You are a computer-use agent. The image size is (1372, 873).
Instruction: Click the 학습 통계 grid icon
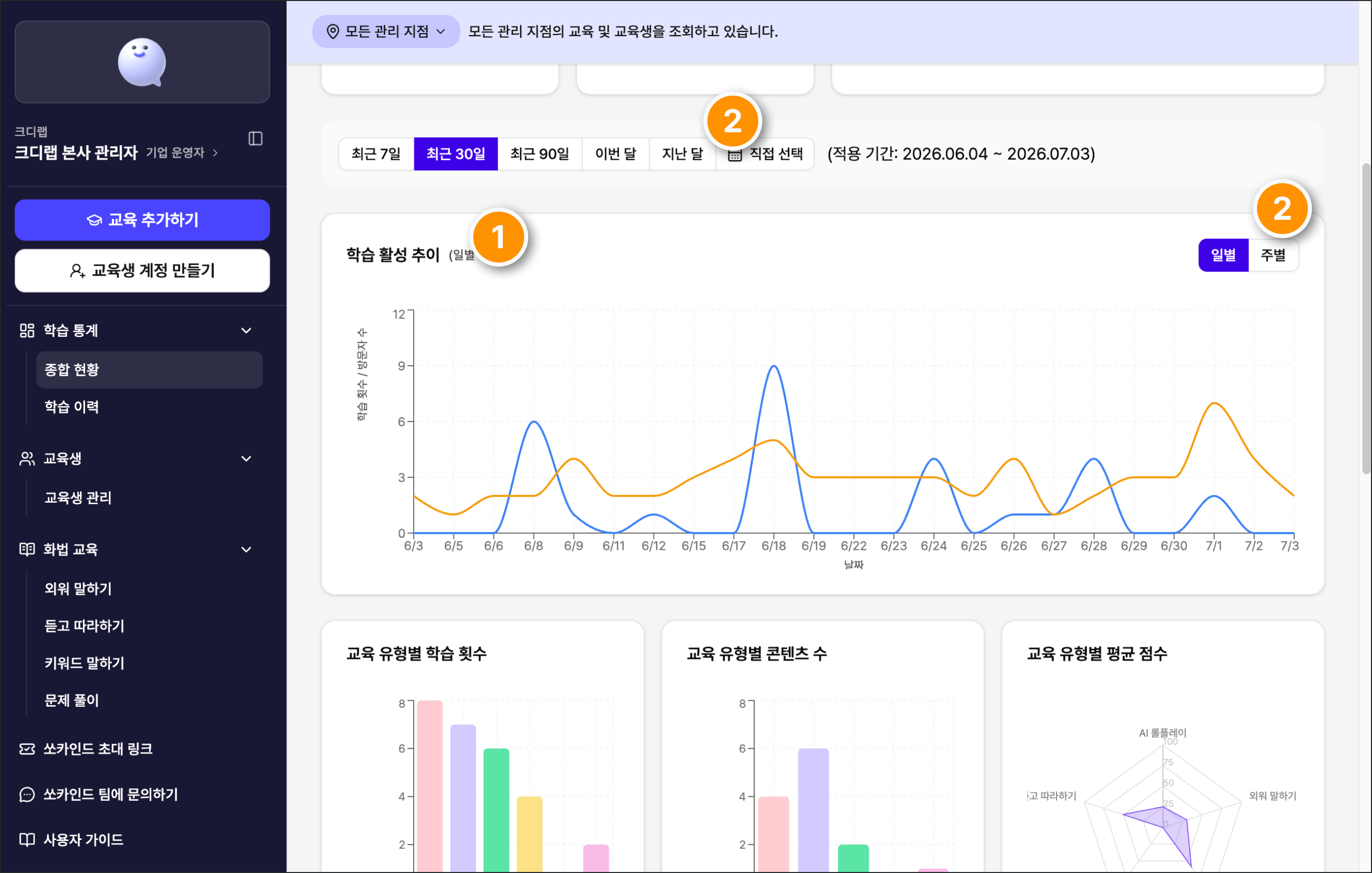(x=27, y=330)
